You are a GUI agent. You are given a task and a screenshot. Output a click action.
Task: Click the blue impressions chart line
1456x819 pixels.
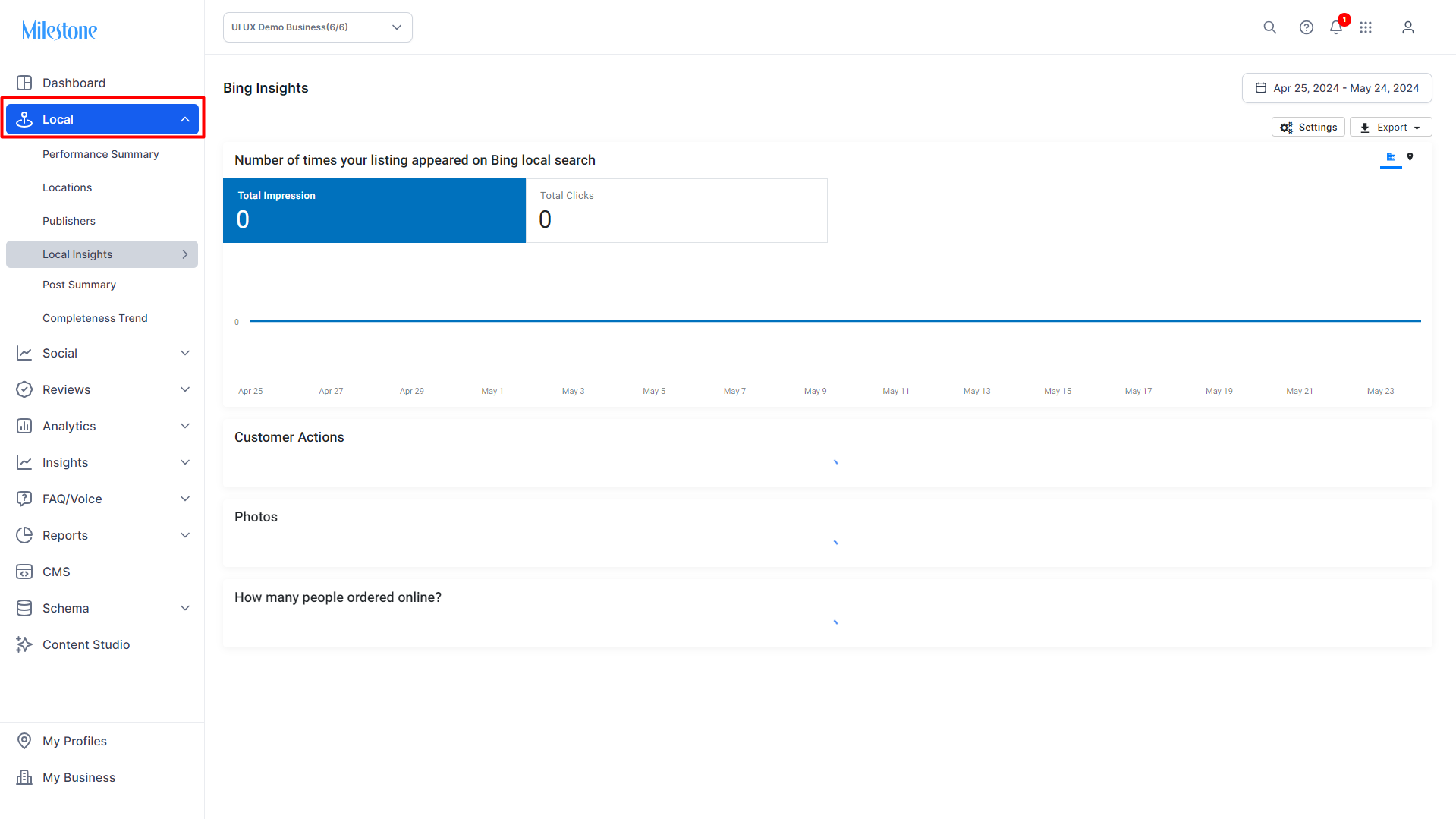[x=835, y=321]
